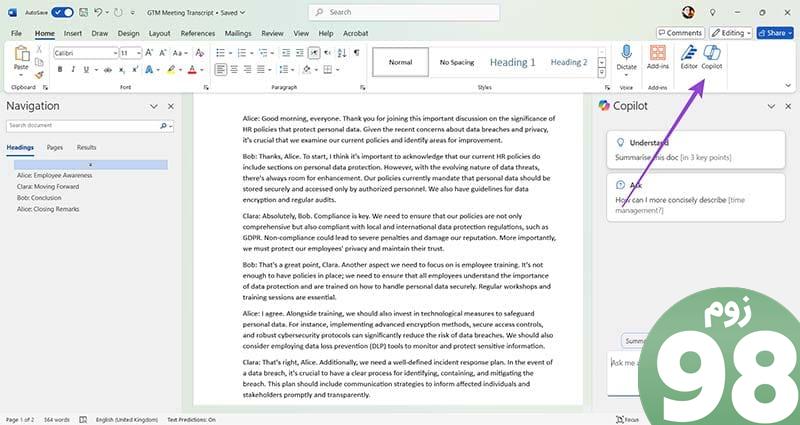The image size is (800, 425).
Task: Toggle underline formatting
Action: click(86, 69)
